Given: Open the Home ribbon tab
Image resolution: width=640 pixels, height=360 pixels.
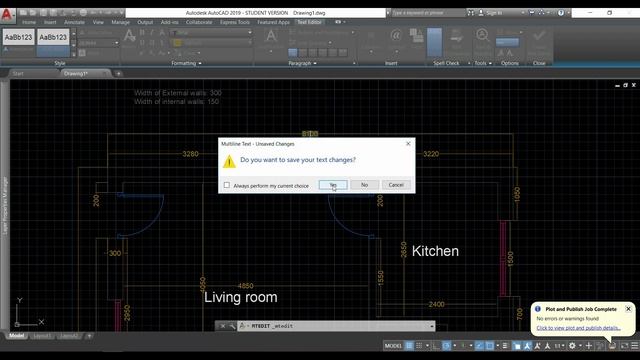Looking at the screenshot, I should pos(29,22).
